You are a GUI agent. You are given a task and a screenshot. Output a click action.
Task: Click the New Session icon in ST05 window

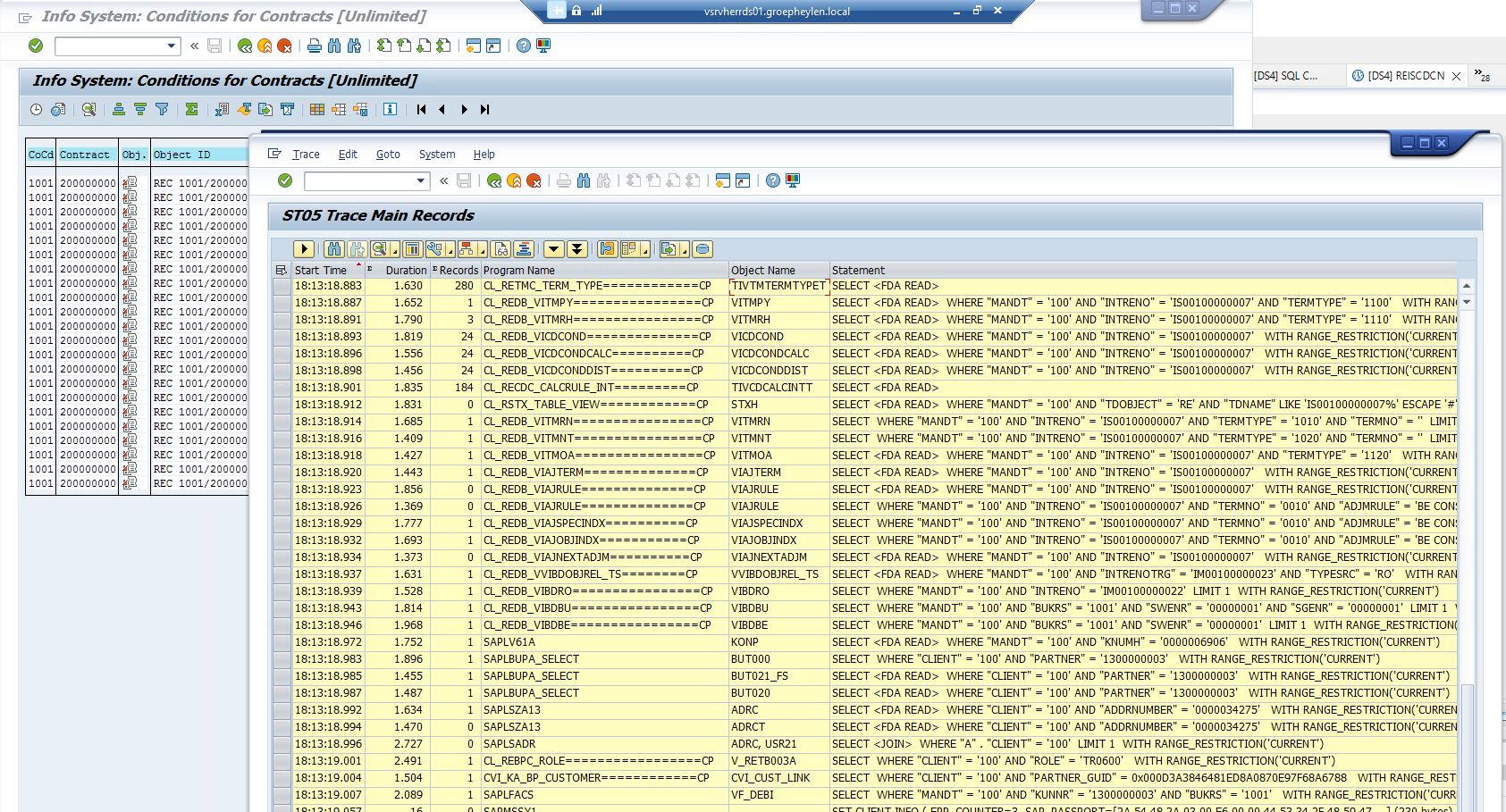click(x=723, y=180)
